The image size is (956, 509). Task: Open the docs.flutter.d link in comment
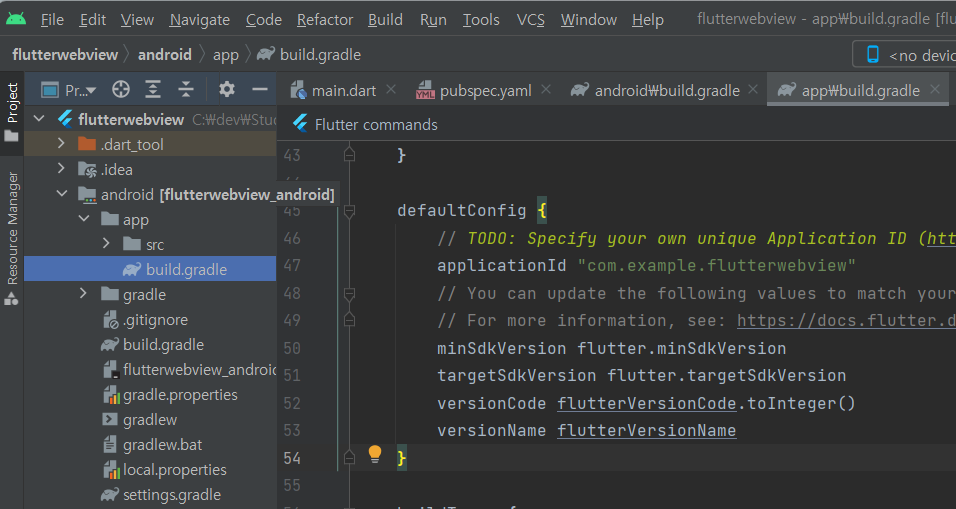tap(846, 321)
